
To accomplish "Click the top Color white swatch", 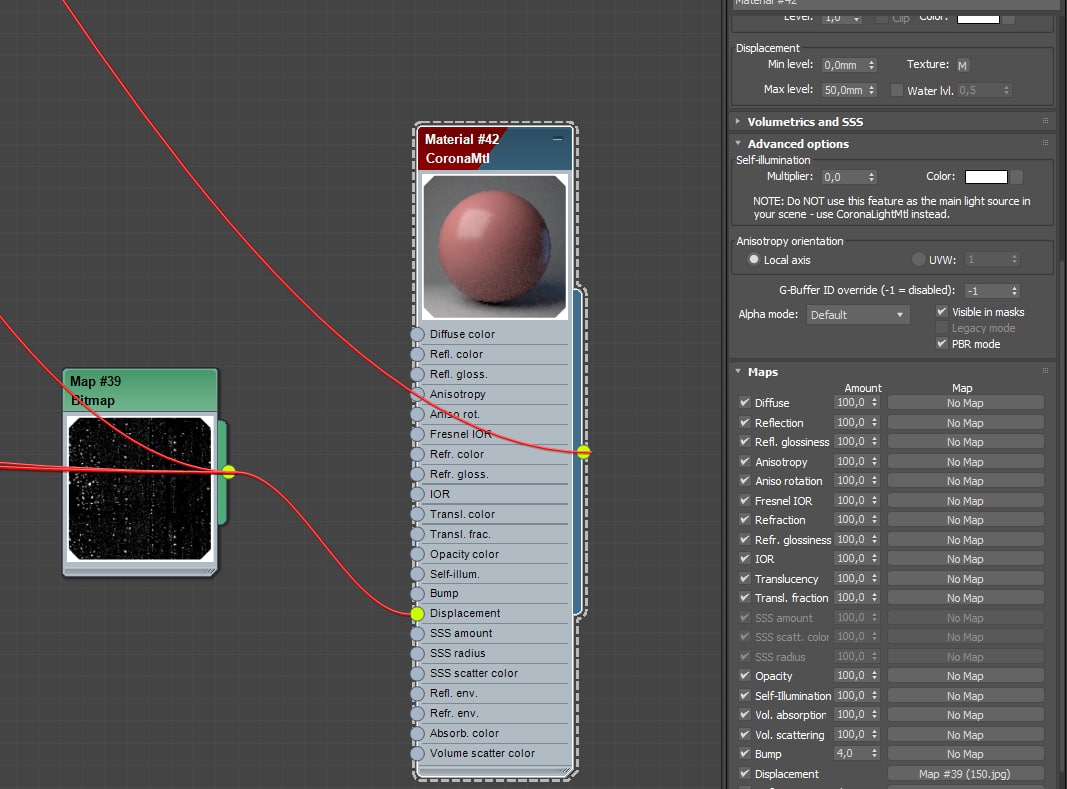I will [x=978, y=18].
